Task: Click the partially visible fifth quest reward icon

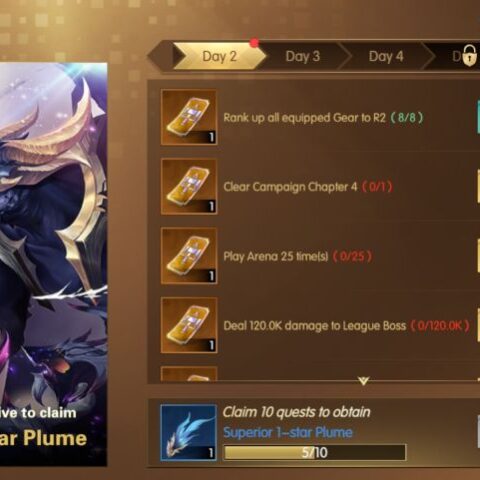Action: 189,374
